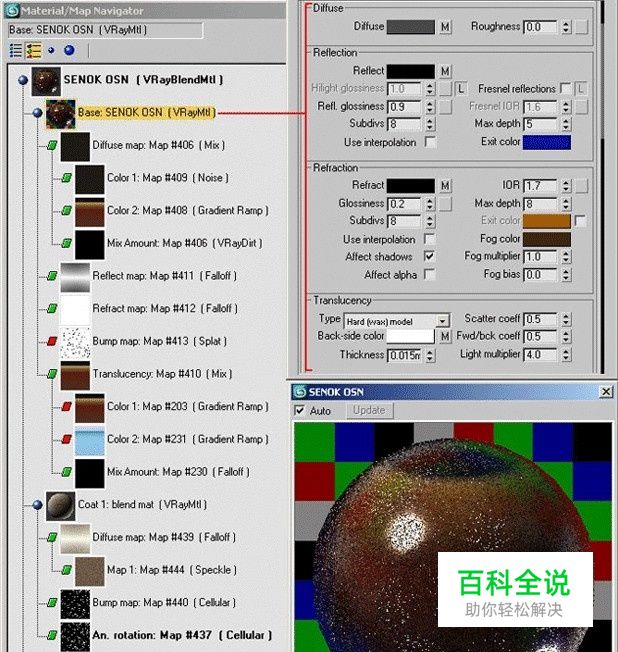Screen dimensions: 618x652
Task: Enable refraction Exit color checkbox
Action: click(x=580, y=221)
